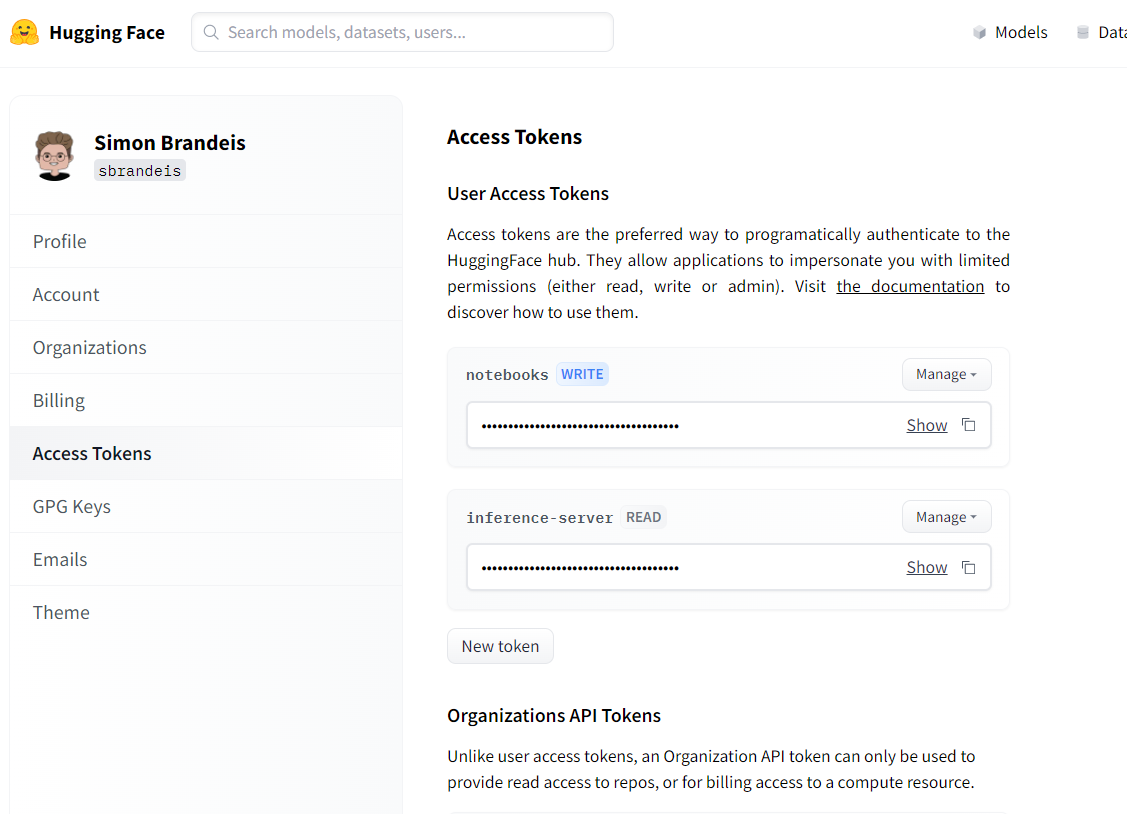Viewport: 1127px width, 814px height.
Task: Show the notebooks token value
Action: 926,425
